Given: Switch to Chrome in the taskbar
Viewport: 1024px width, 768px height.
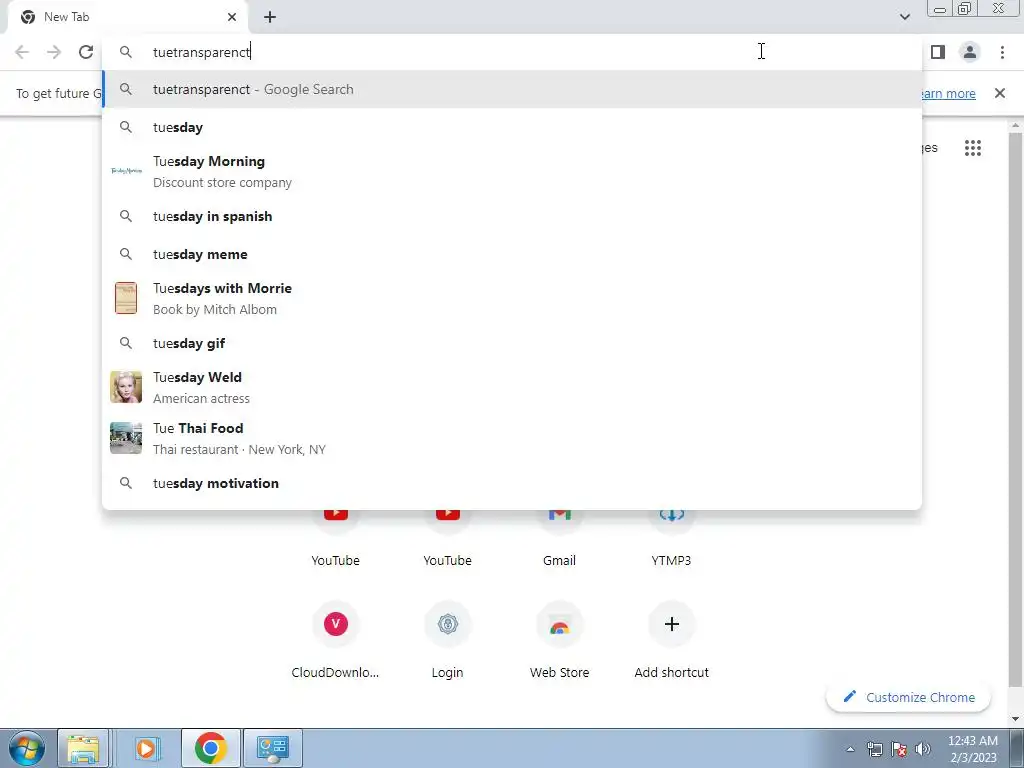Looking at the screenshot, I should click(210, 748).
